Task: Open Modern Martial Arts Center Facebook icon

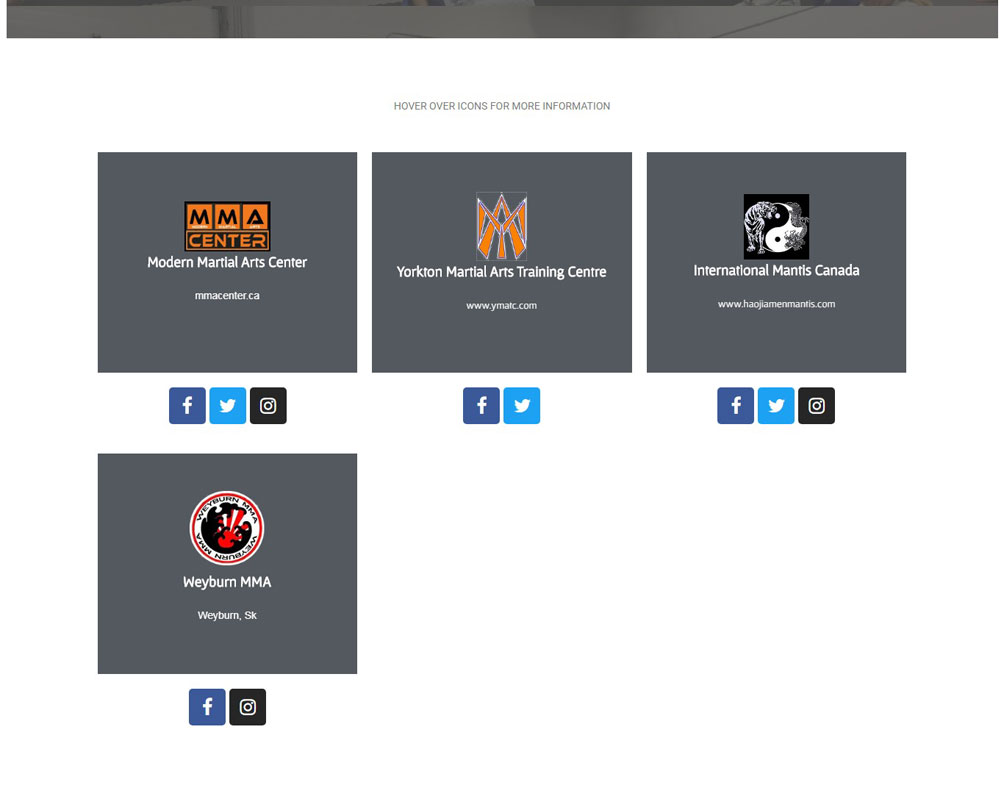Action: [187, 405]
